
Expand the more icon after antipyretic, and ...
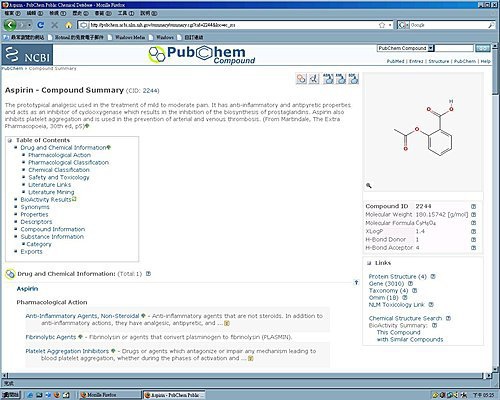click(227, 323)
